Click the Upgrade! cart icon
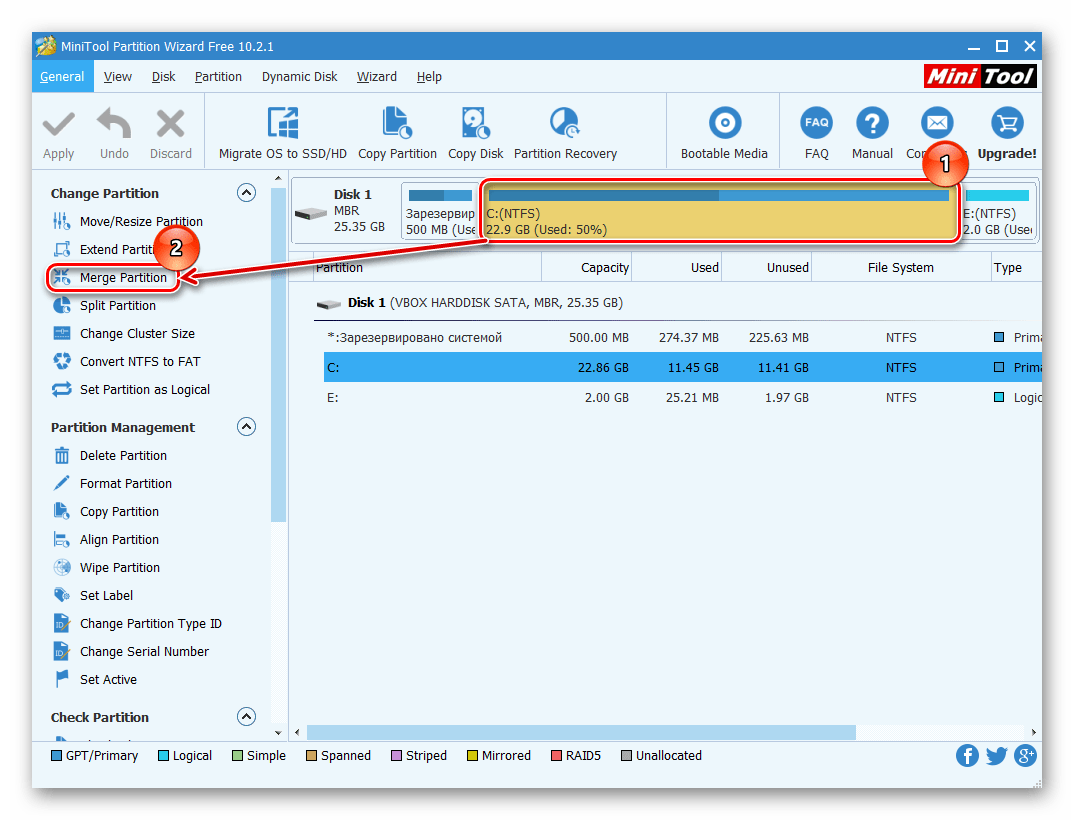The height and width of the screenshot is (820, 1074). [1007, 123]
